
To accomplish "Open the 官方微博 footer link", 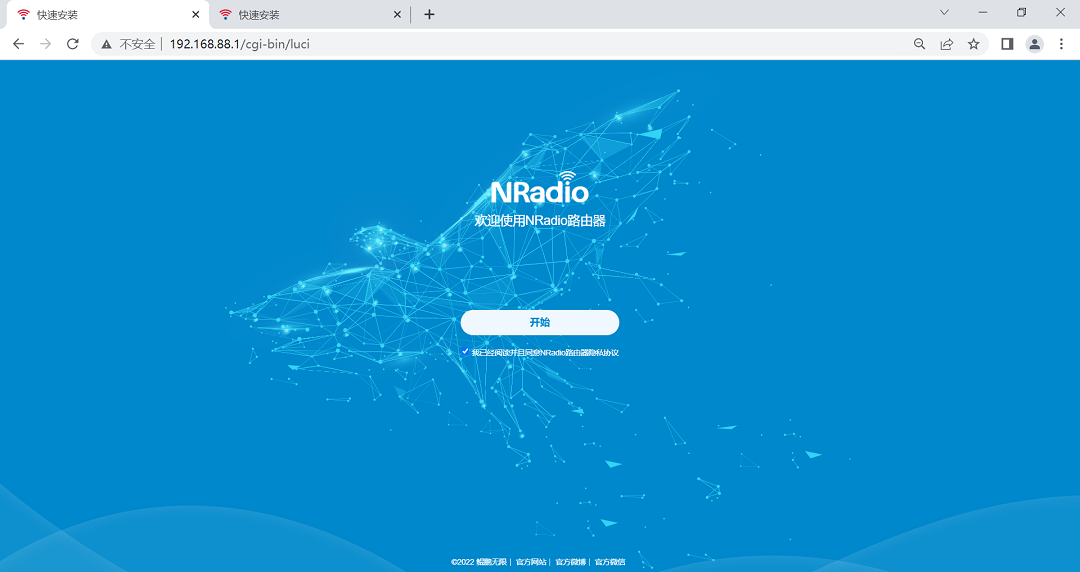I will 570,562.
